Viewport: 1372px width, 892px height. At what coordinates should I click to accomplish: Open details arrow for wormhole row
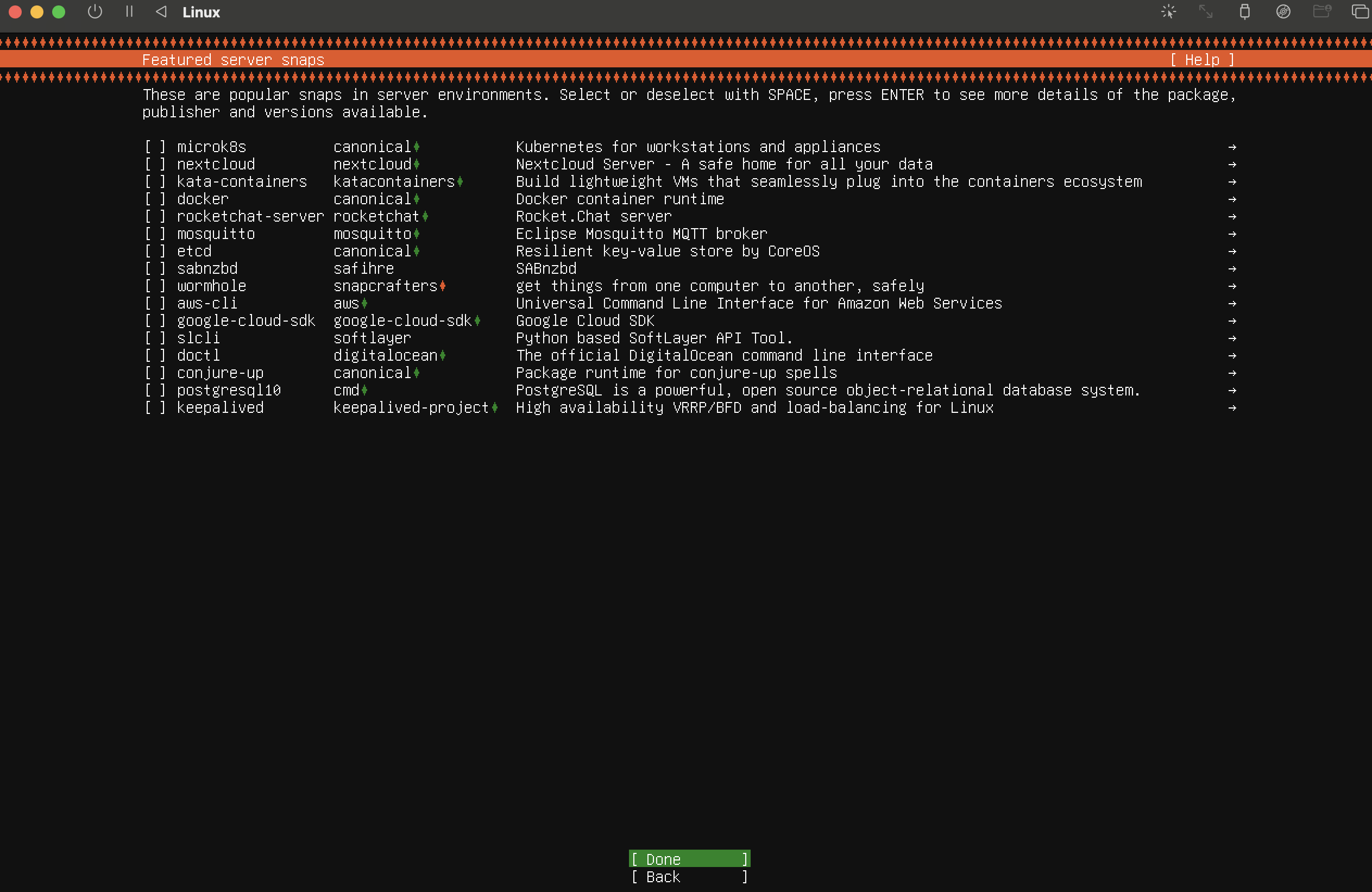coord(1232,286)
